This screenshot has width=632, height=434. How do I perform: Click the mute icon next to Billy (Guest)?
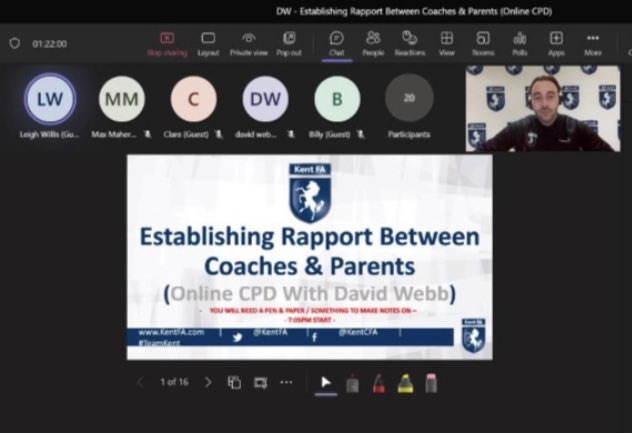361,134
